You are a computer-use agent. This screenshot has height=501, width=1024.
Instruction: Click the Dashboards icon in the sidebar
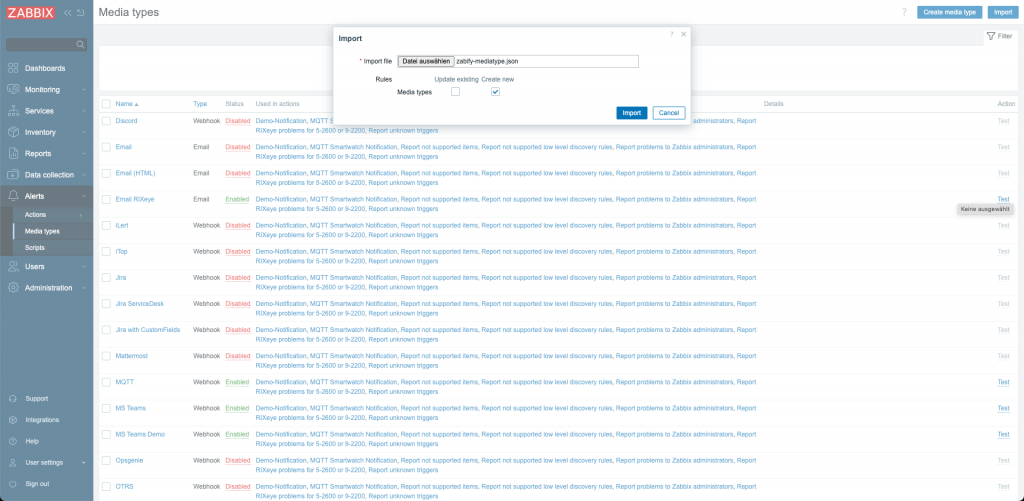click(x=13, y=68)
